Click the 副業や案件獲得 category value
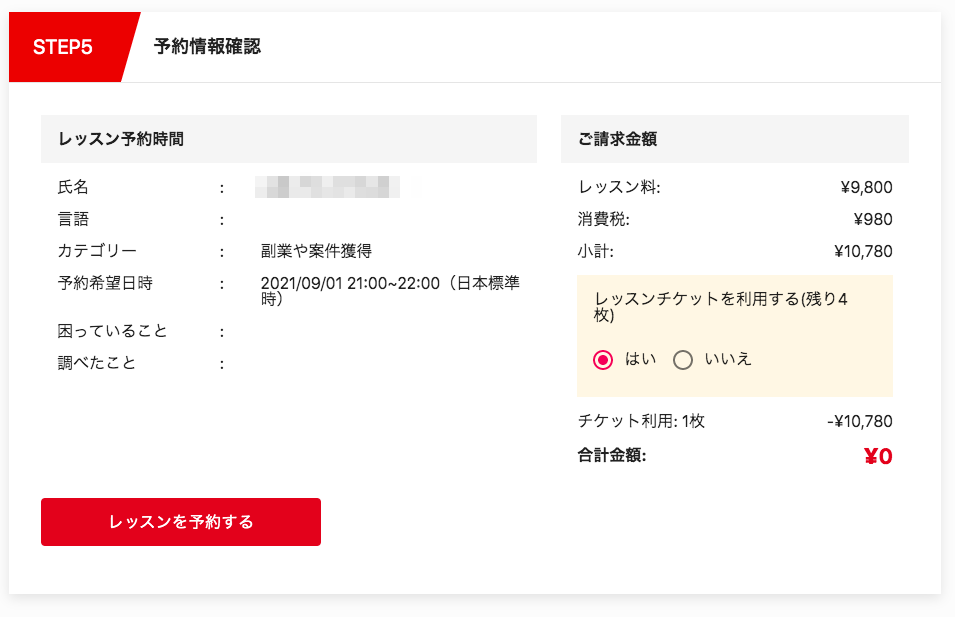955x617 pixels. pos(316,251)
